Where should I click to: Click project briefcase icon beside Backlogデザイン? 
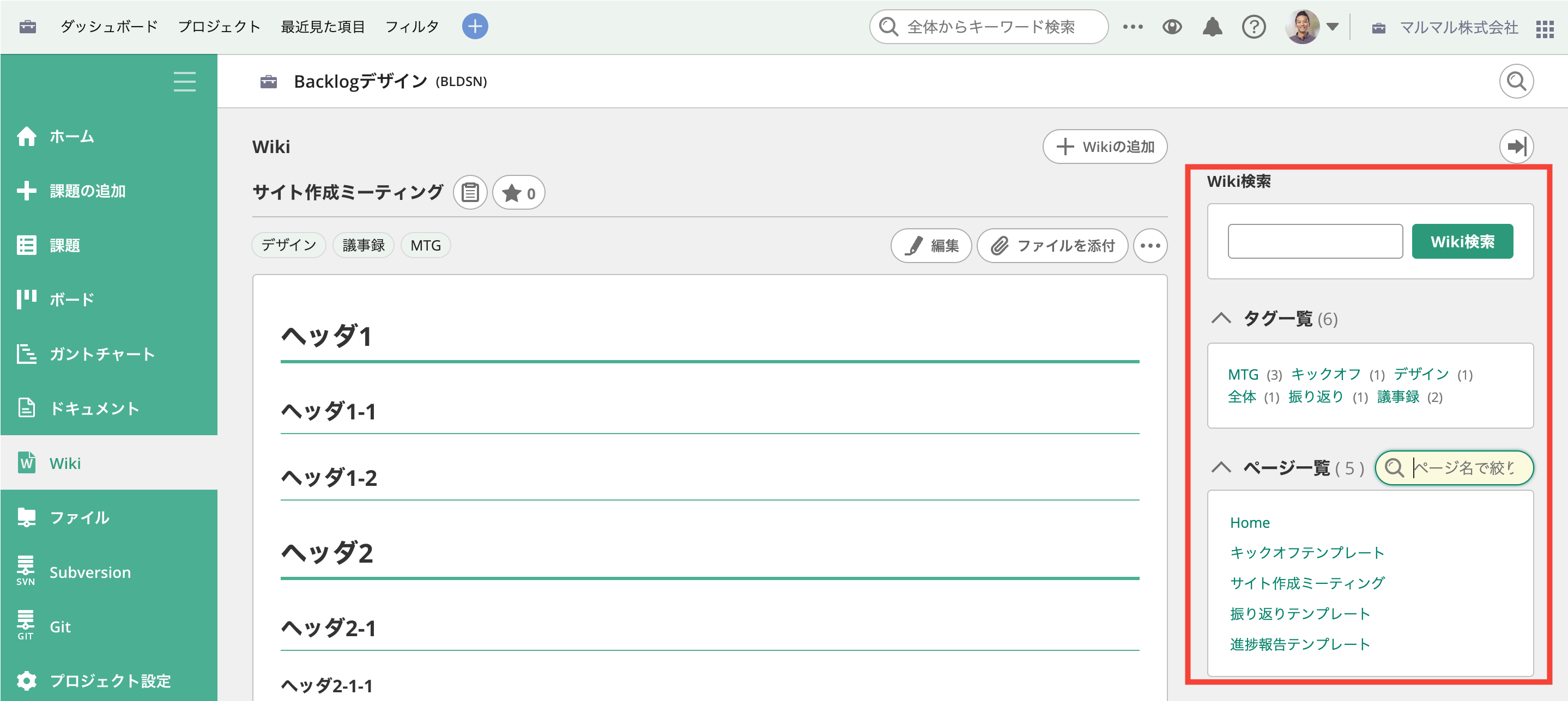tap(269, 82)
